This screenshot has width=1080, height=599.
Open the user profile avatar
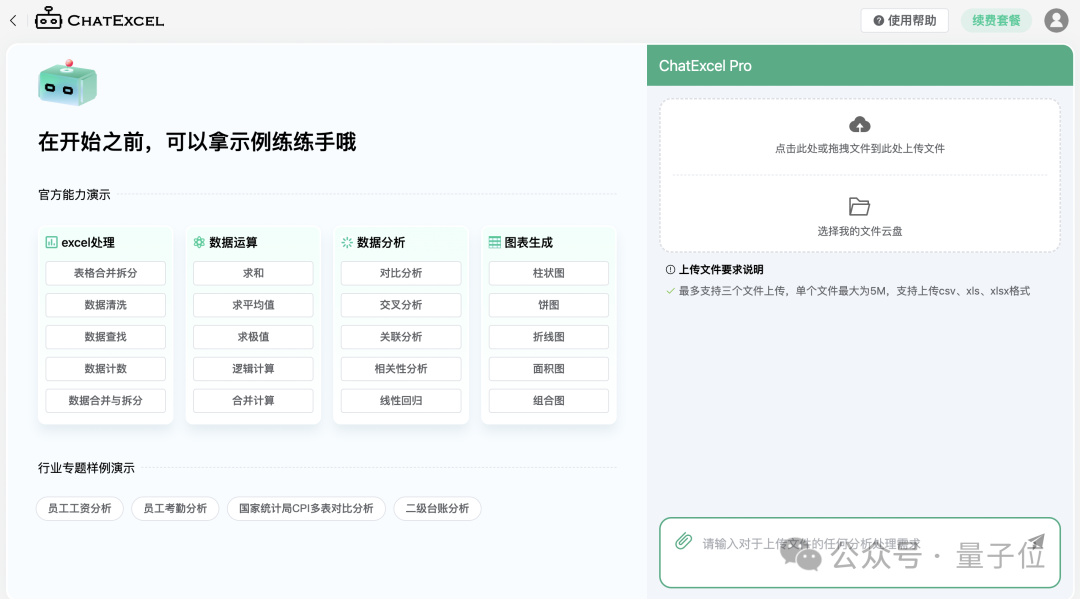coord(1056,21)
